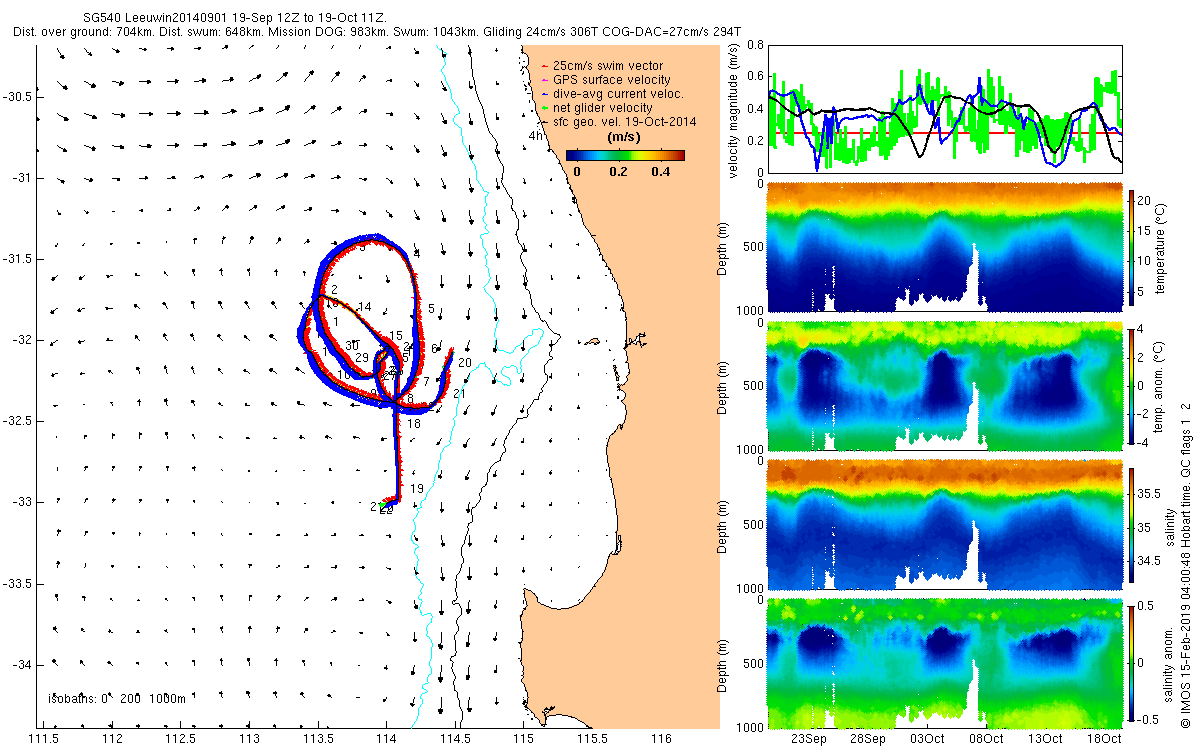
Task: Click the temperature (°C) colorbar
Action: point(1133,246)
